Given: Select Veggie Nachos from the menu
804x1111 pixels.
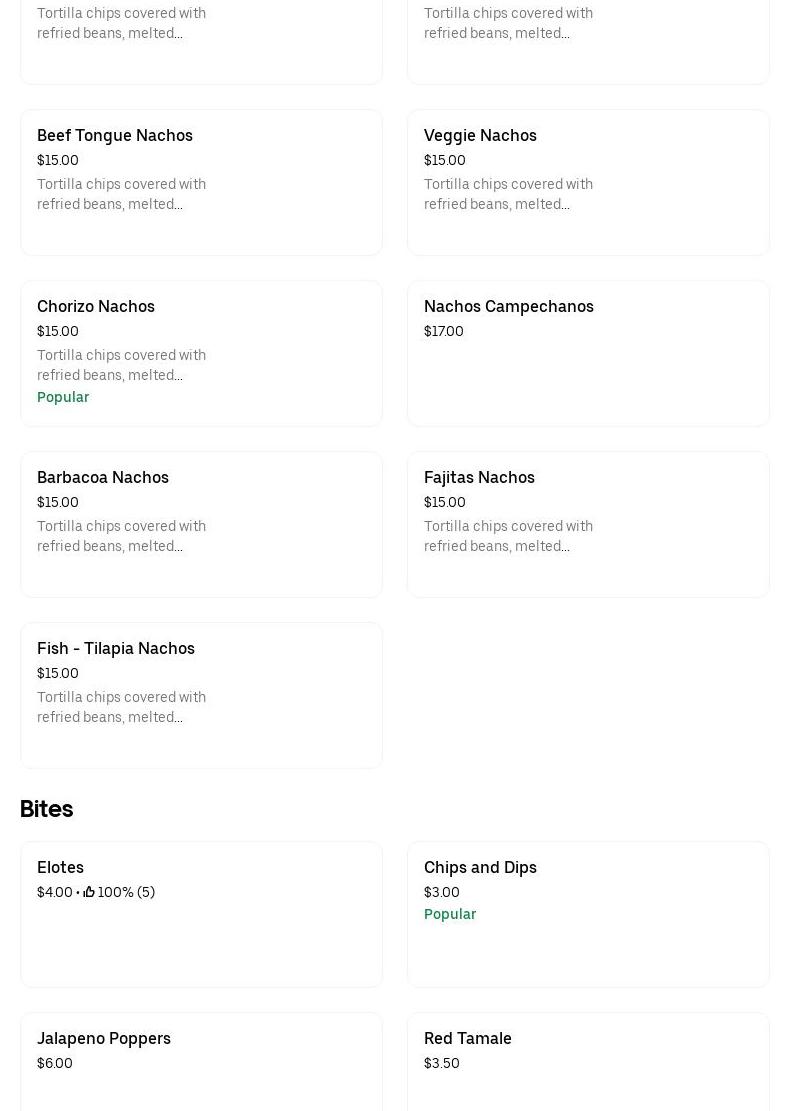Looking at the screenshot, I should [480, 136].
